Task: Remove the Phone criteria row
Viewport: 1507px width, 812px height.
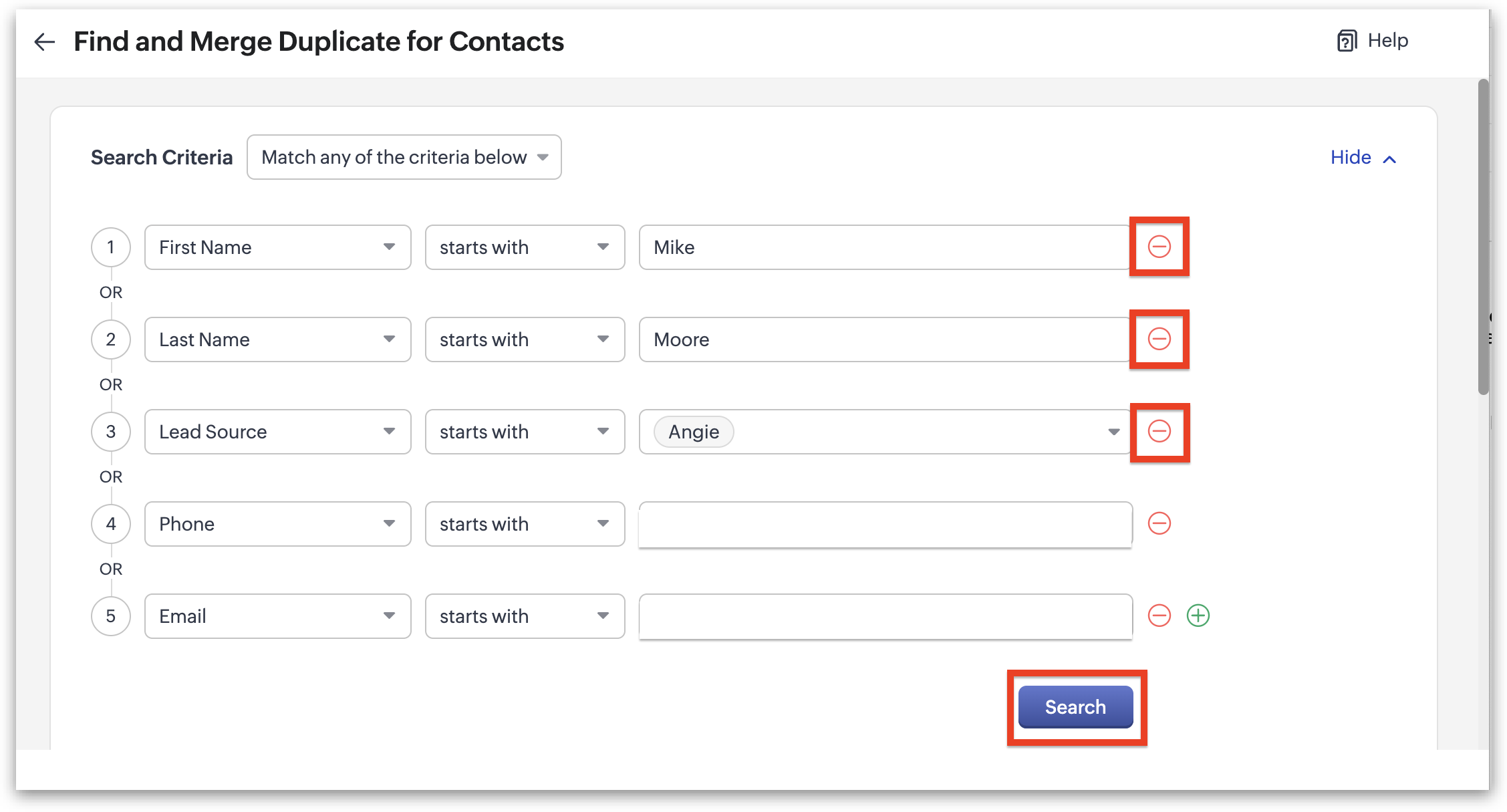Action: point(1159,523)
